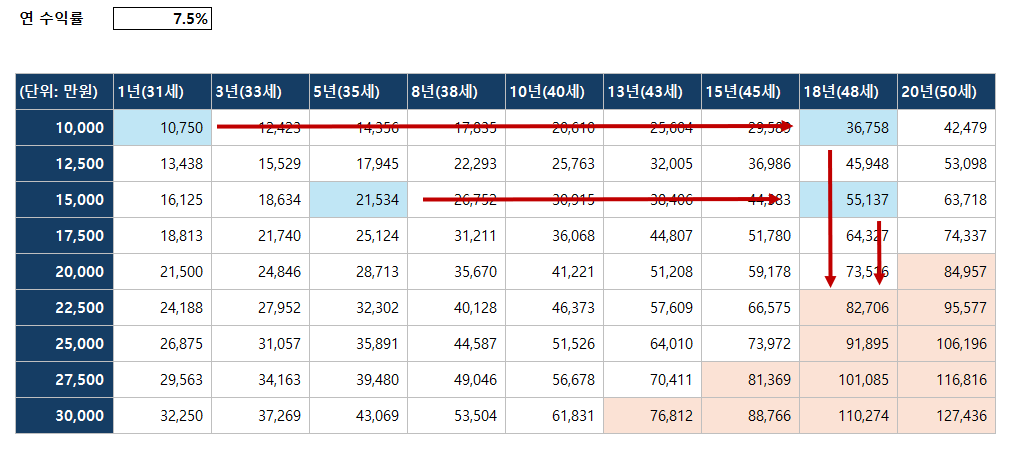This screenshot has width=1011, height=449.
Task: Click the cell showing 26,875
Action: click(162, 344)
